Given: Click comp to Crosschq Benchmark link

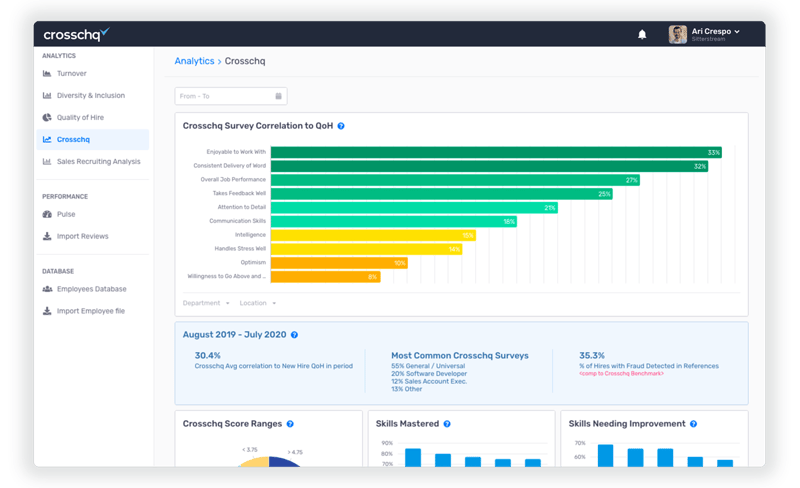Looking at the screenshot, I should tap(621, 373).
